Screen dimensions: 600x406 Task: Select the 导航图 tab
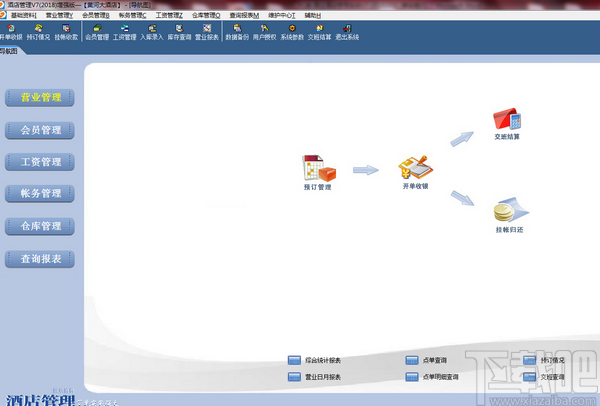pos(9,51)
